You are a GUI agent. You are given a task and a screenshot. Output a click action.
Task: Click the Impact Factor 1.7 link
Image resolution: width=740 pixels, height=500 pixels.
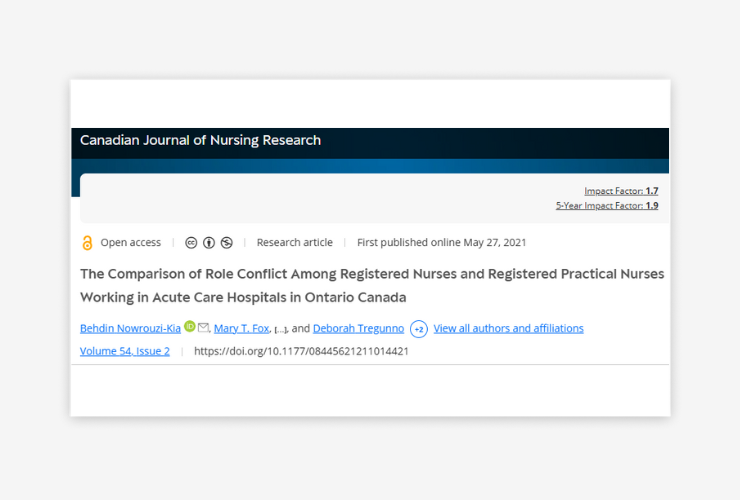(x=621, y=191)
